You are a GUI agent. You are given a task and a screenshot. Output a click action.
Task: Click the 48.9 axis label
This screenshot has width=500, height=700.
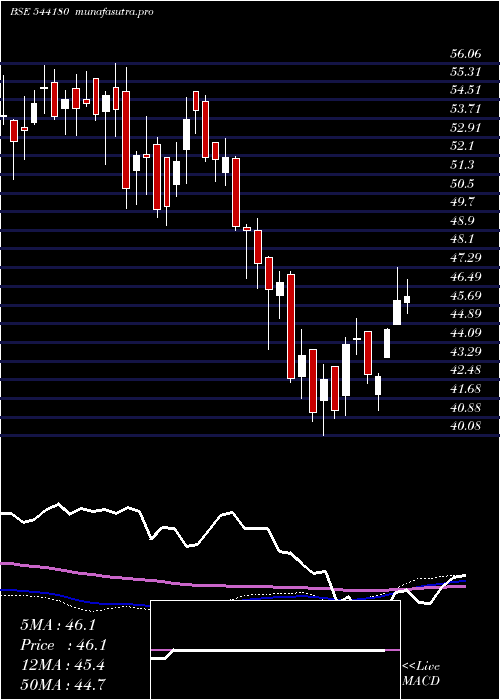tap(462, 221)
